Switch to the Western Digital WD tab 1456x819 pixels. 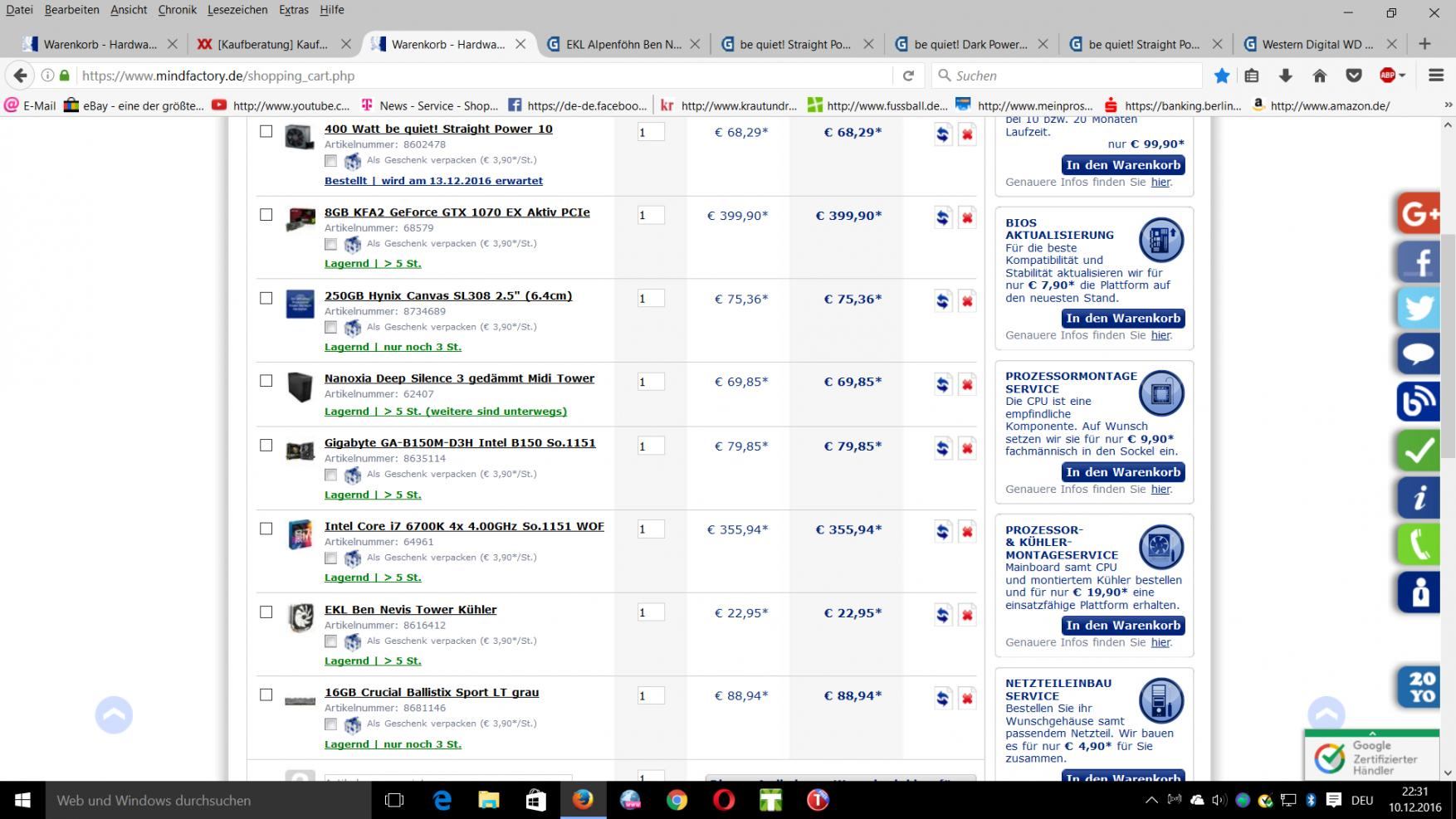[1318, 44]
